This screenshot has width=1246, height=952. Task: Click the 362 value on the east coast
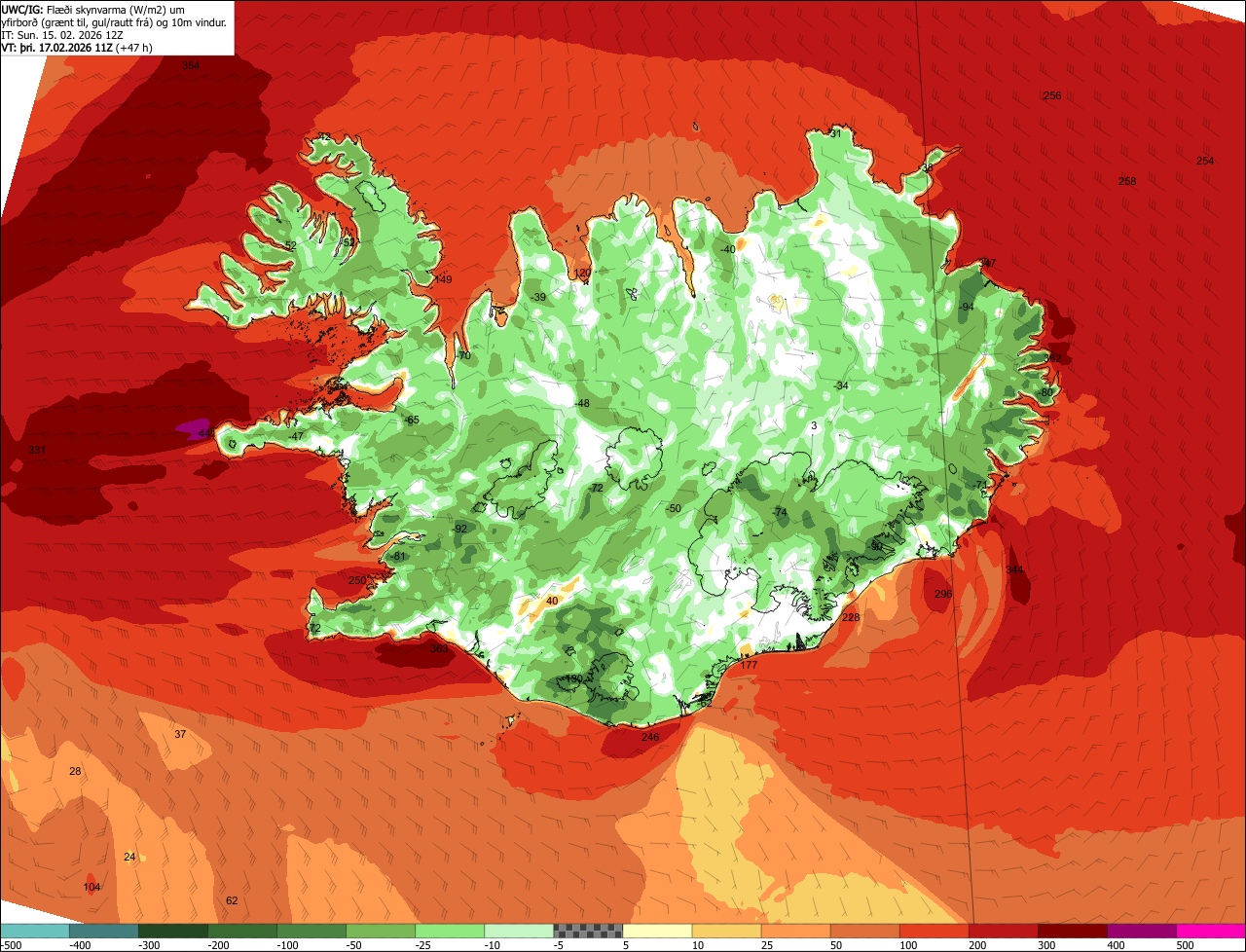coord(1054,358)
